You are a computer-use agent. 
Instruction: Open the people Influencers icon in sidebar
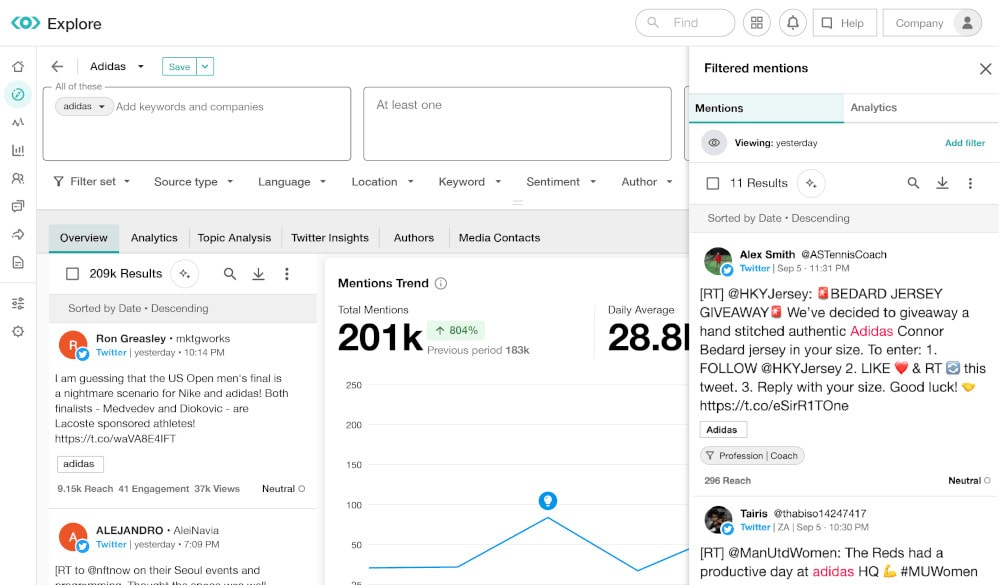pos(18,178)
